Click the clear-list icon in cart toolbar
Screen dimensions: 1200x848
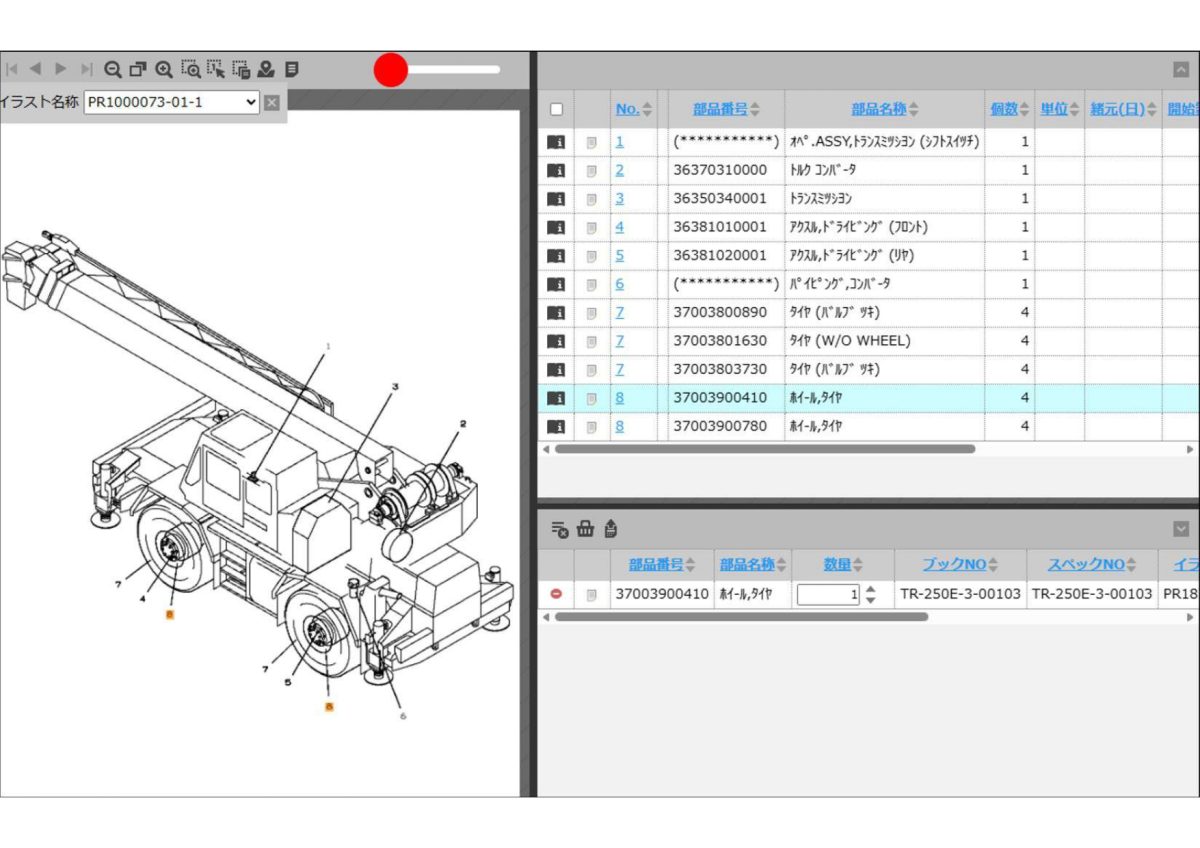(560, 529)
